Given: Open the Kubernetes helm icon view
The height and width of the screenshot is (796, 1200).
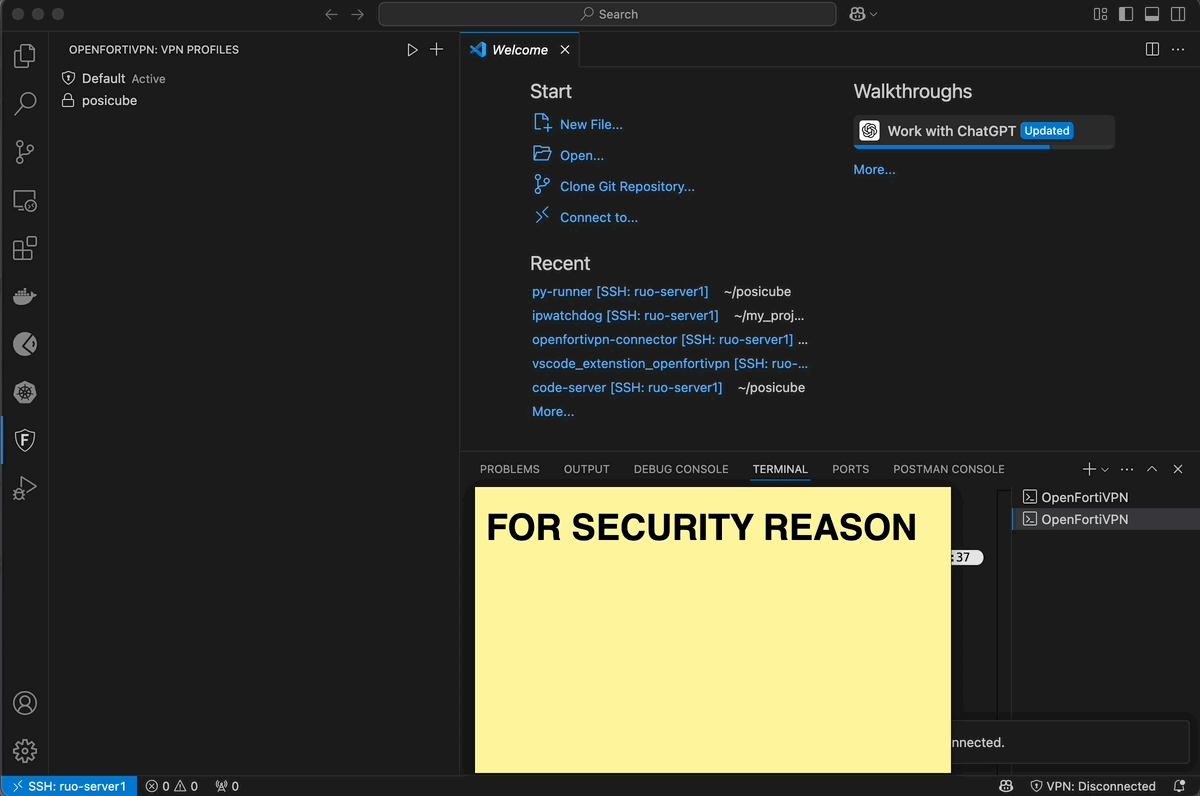Looking at the screenshot, I should 25,393.
